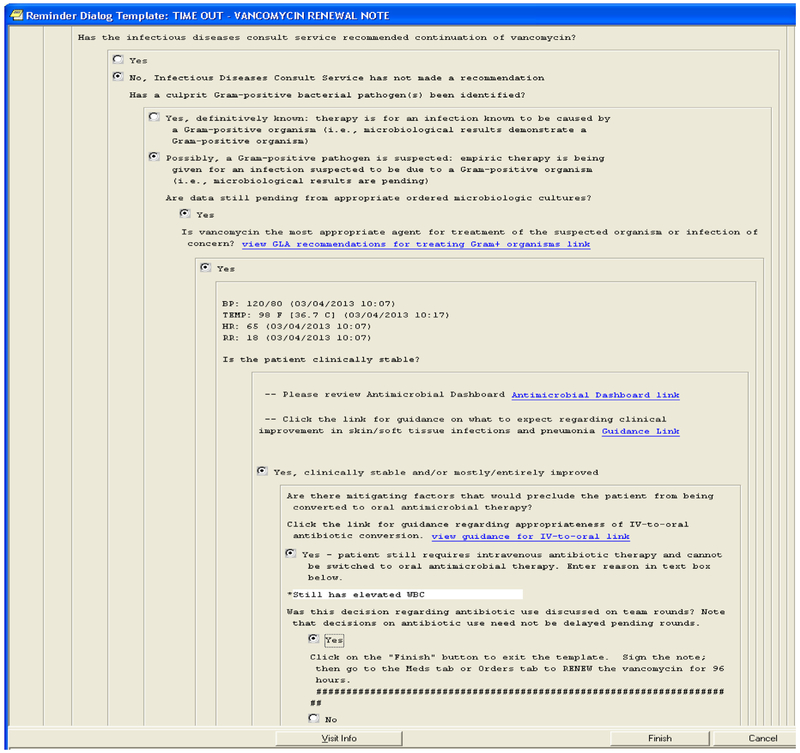Viewport: 800px width, 753px height.
Task: Select No, Infectious Diseases Consult Service option
Action: (119, 77)
